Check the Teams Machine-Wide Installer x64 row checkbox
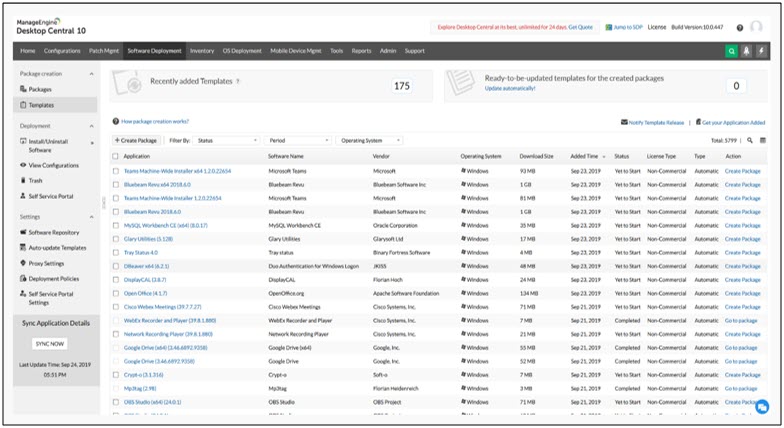The height and width of the screenshot is (428, 784). 116,171
